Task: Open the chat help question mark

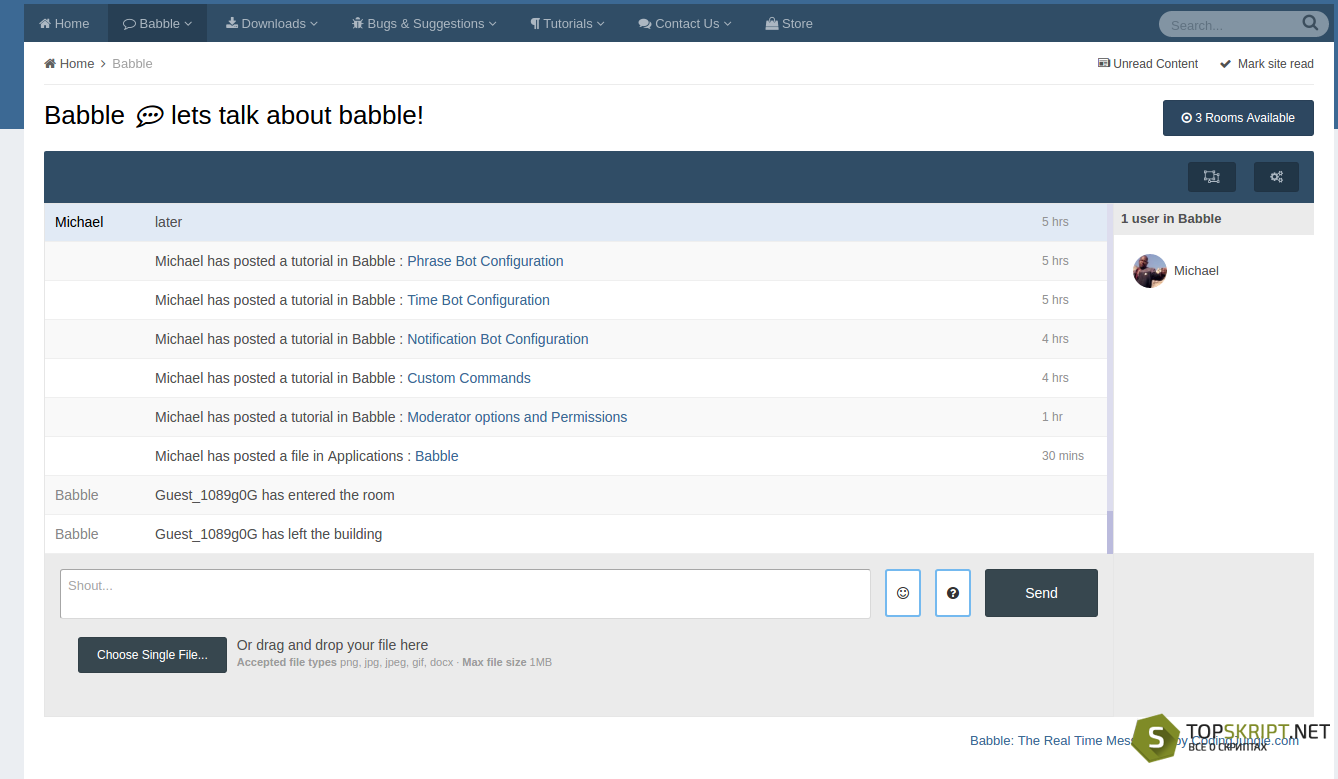Action: tap(953, 593)
